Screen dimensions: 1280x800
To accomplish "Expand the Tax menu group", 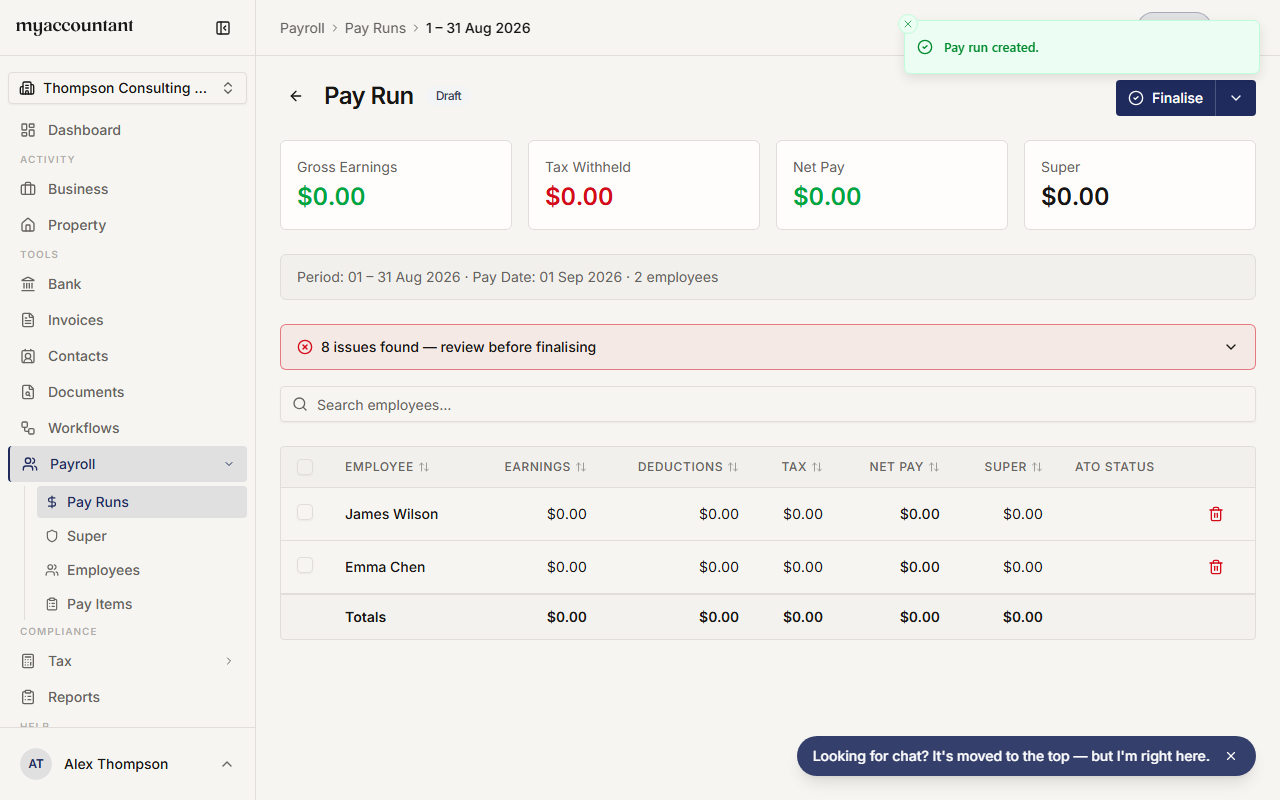I will click(x=229, y=661).
